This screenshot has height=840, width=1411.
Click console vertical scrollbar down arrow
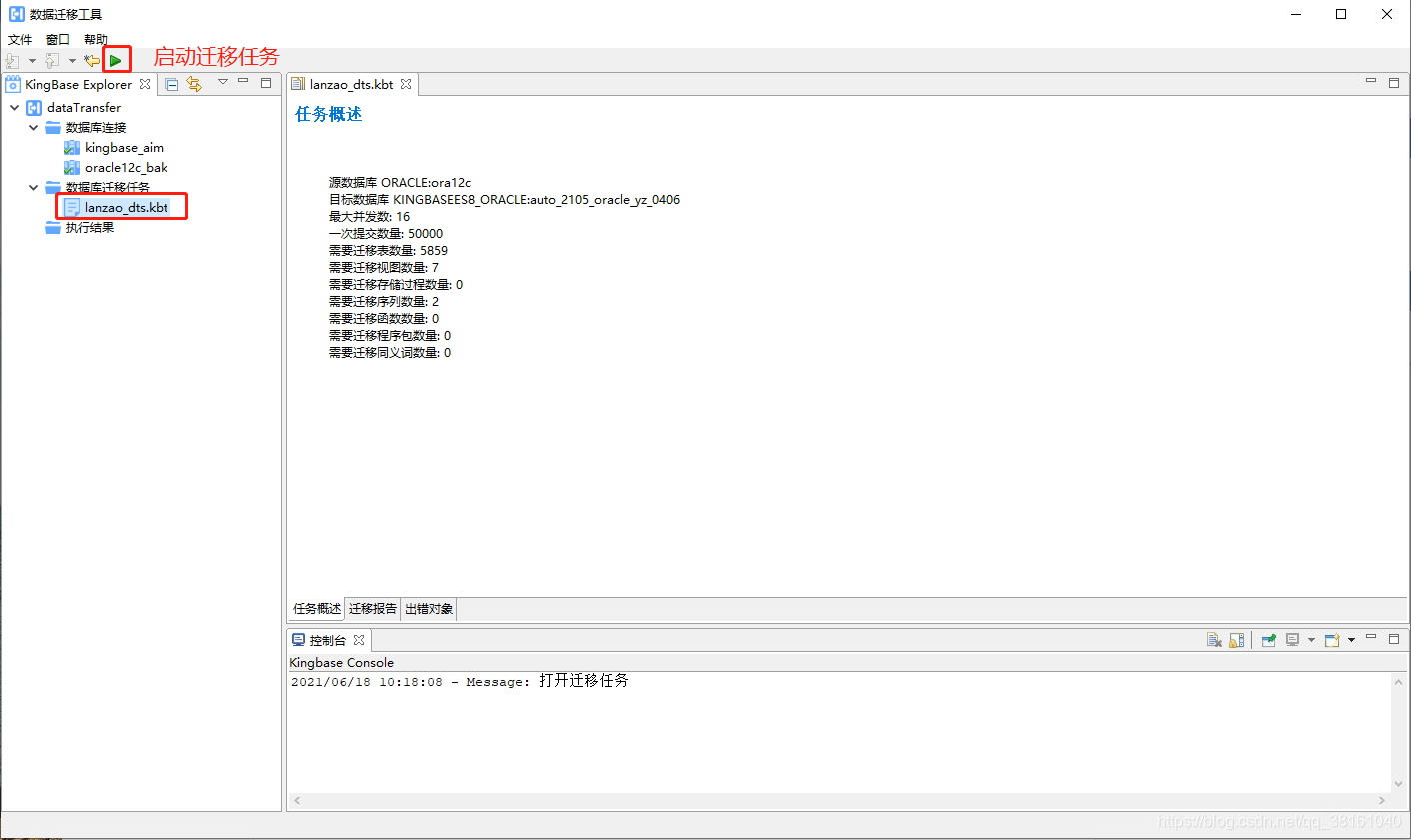pyautogui.click(x=1399, y=784)
